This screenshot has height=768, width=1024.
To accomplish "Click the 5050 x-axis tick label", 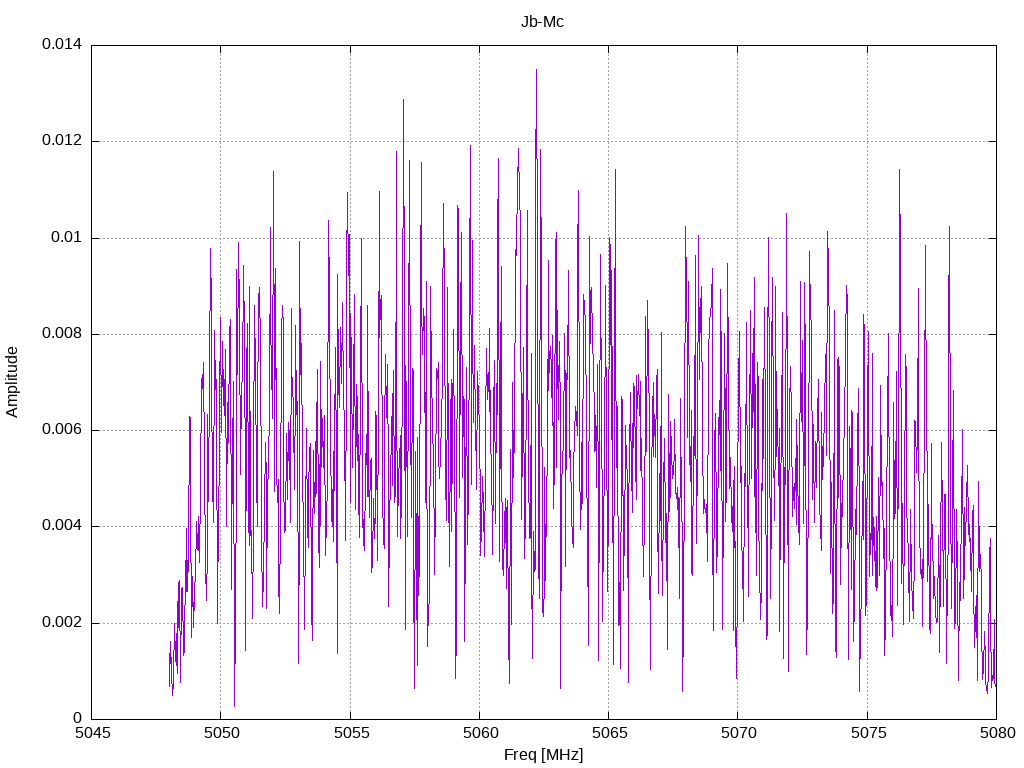I will (222, 733).
